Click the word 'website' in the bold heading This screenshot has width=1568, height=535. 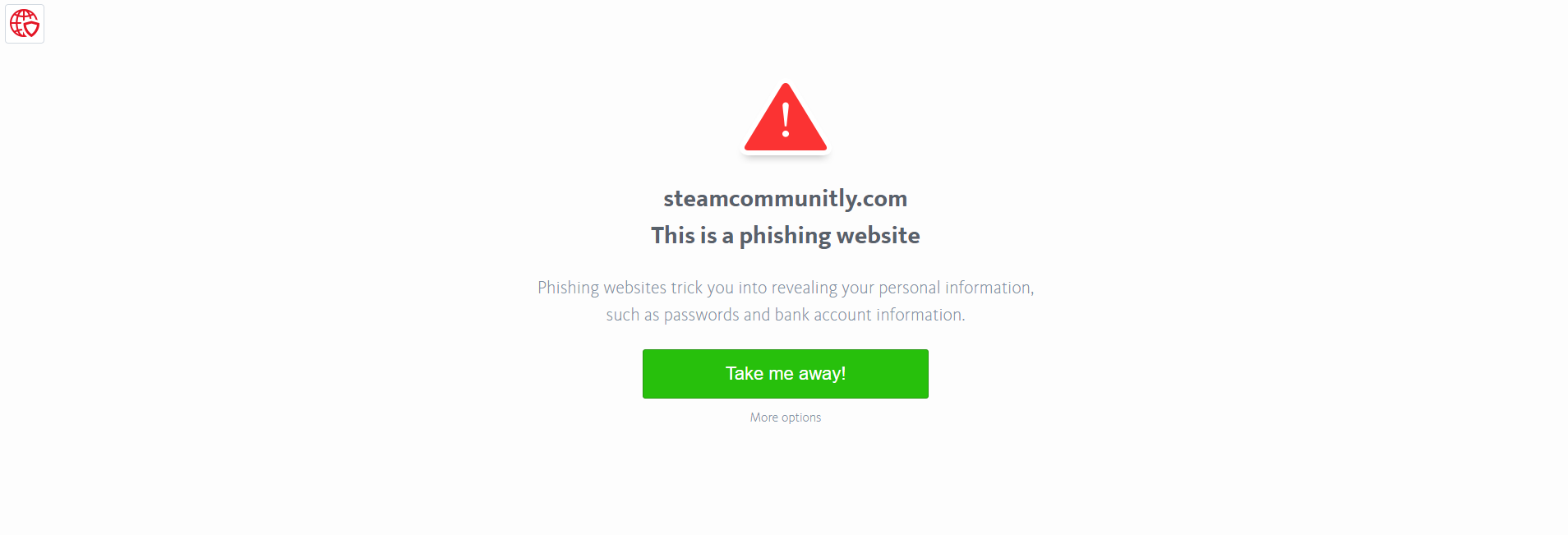[x=879, y=236]
